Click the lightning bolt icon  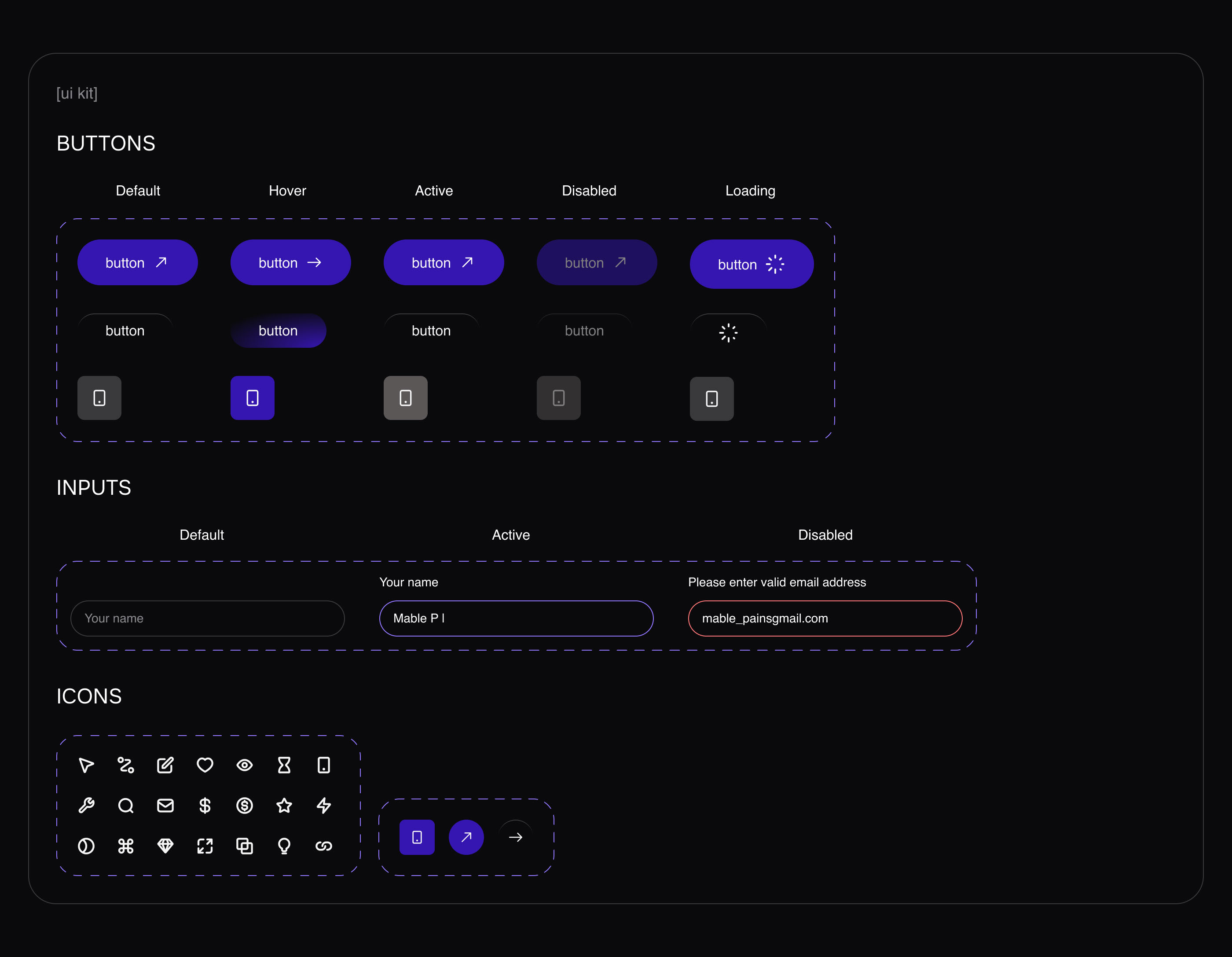point(324,805)
